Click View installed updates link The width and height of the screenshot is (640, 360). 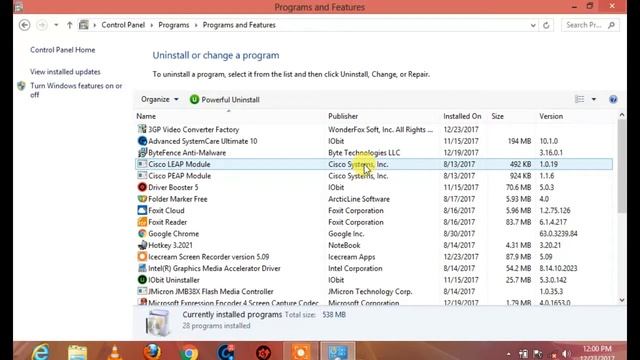(x=65, y=72)
